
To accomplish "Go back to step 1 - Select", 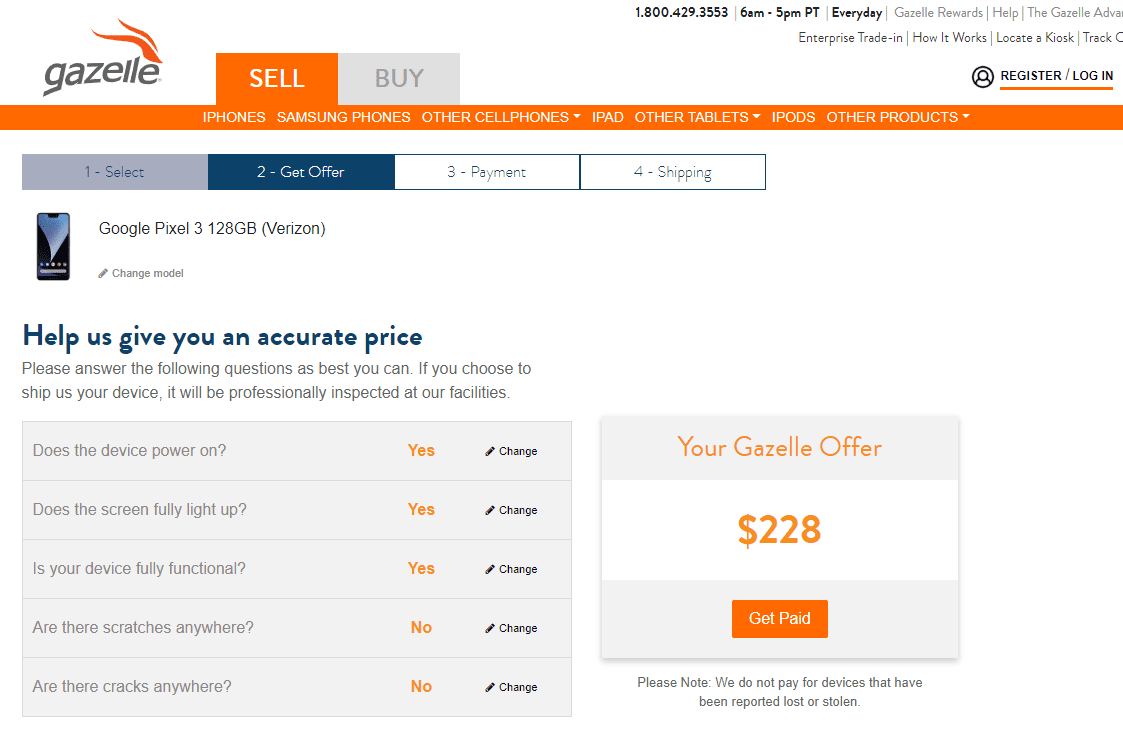I will 115,172.
